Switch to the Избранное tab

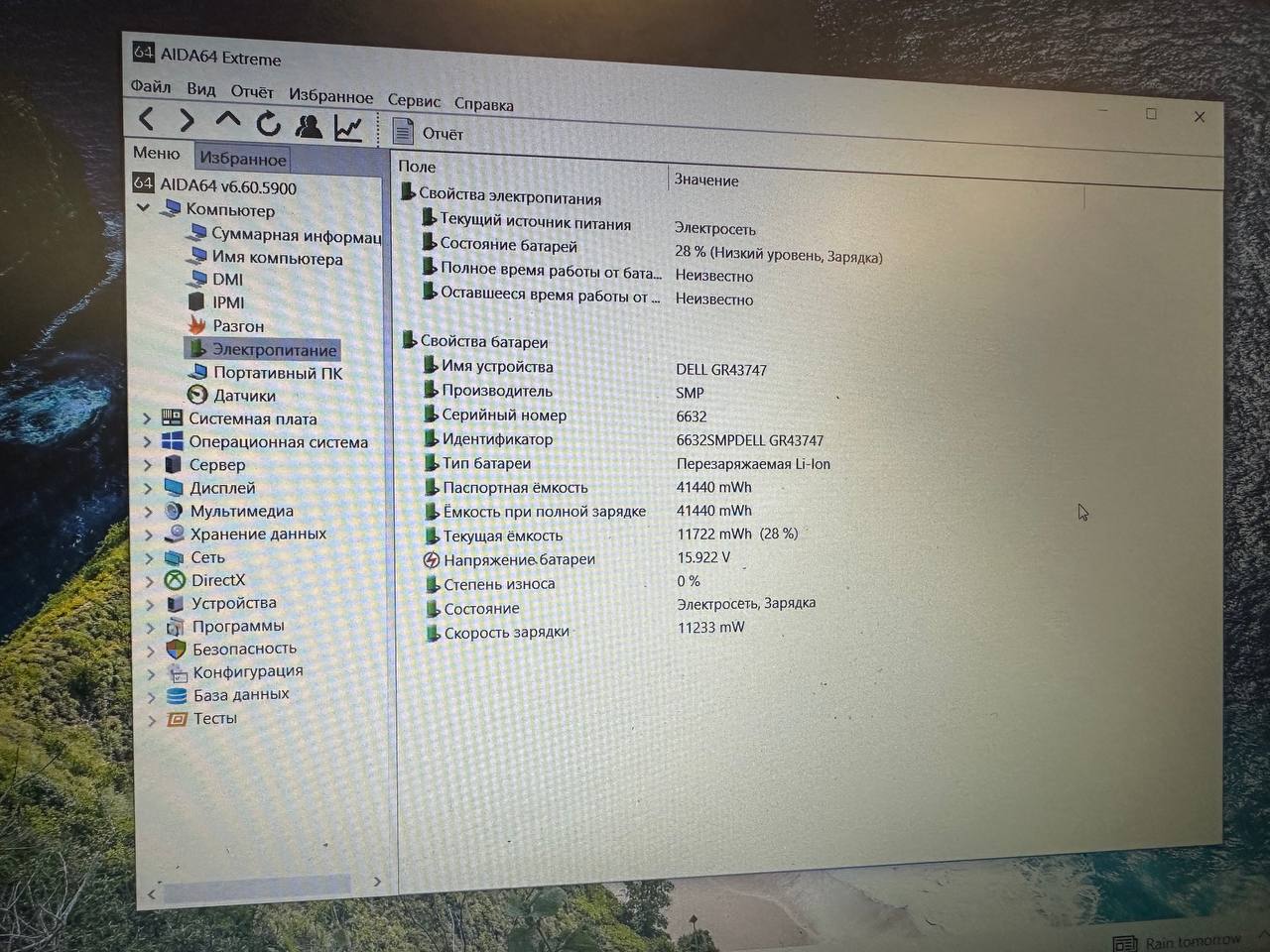[243, 159]
